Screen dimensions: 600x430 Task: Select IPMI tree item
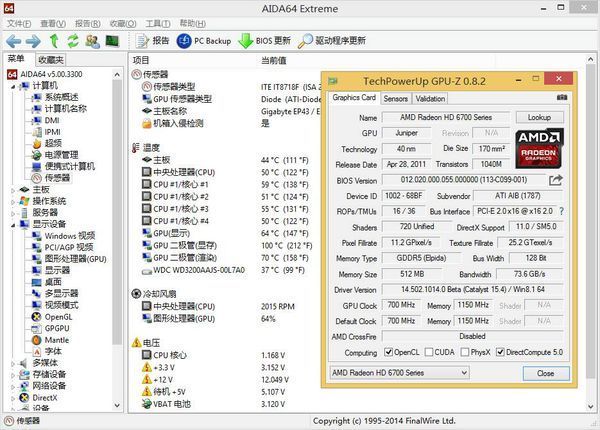53,132
